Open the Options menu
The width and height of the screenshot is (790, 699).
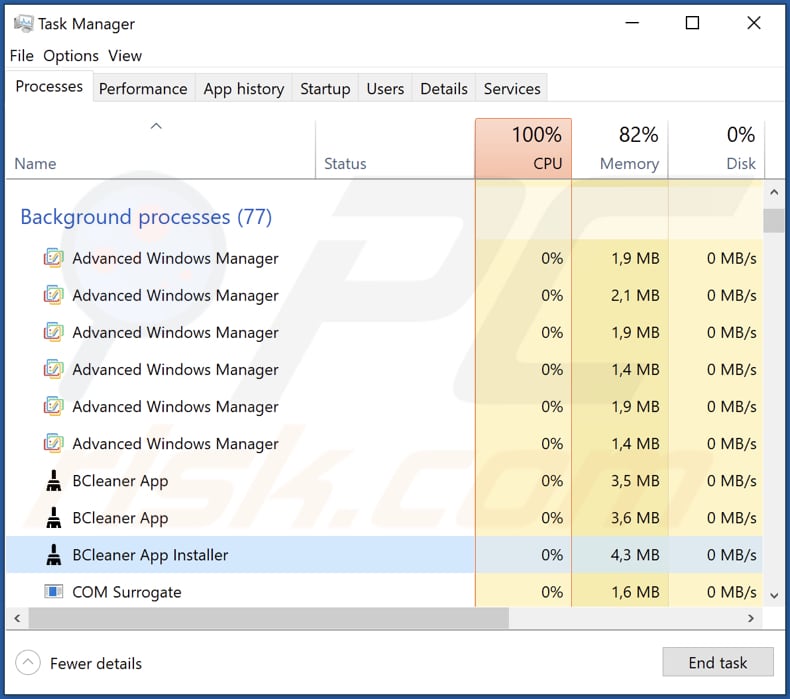coord(71,55)
